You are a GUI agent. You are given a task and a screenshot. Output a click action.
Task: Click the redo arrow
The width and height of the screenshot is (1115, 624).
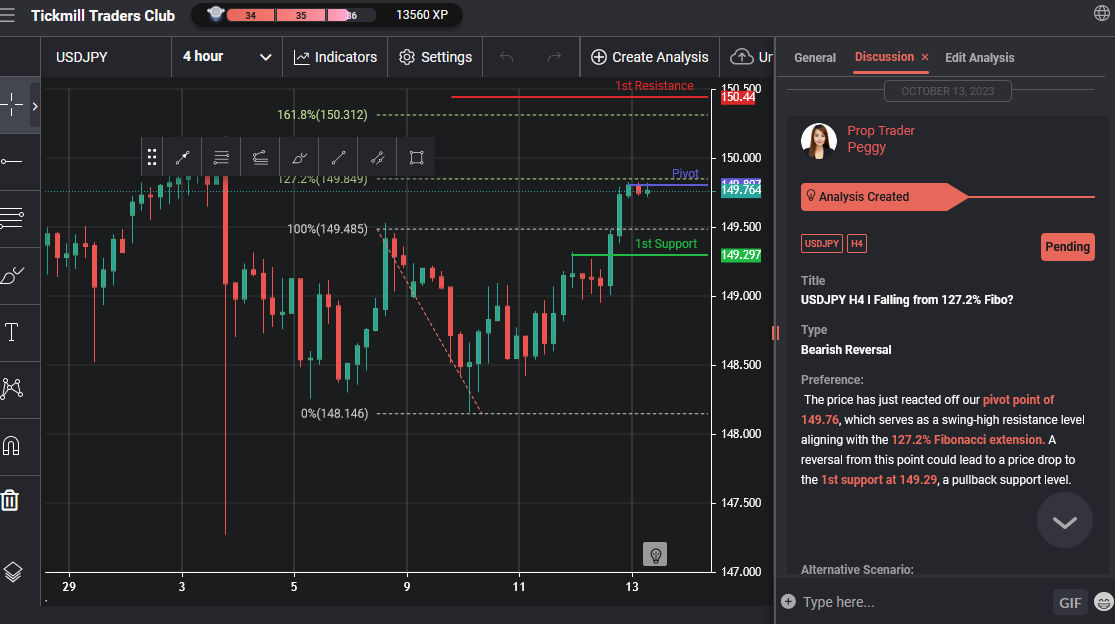point(554,57)
